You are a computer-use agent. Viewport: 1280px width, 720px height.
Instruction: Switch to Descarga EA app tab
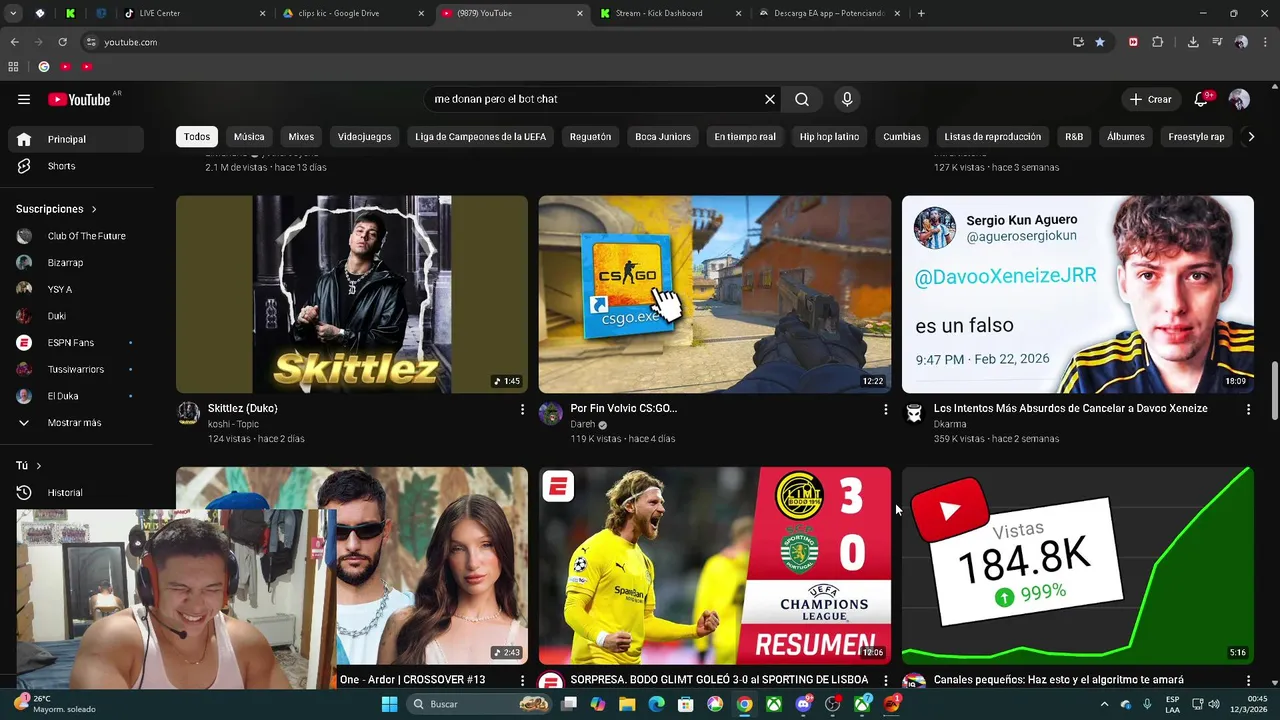pos(828,13)
